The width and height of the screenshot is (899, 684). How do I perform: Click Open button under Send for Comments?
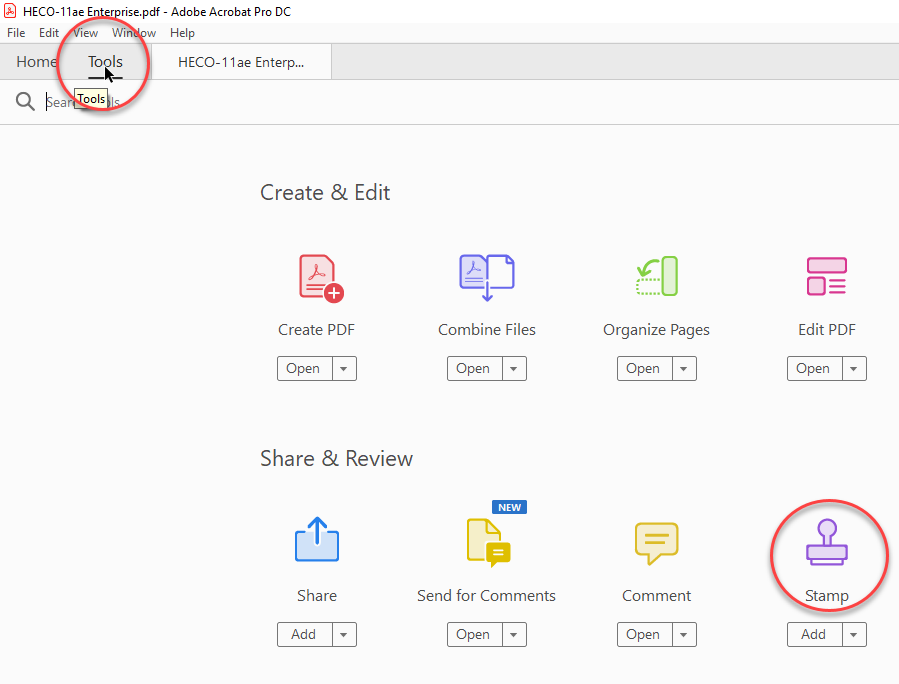pyautogui.click(x=474, y=635)
